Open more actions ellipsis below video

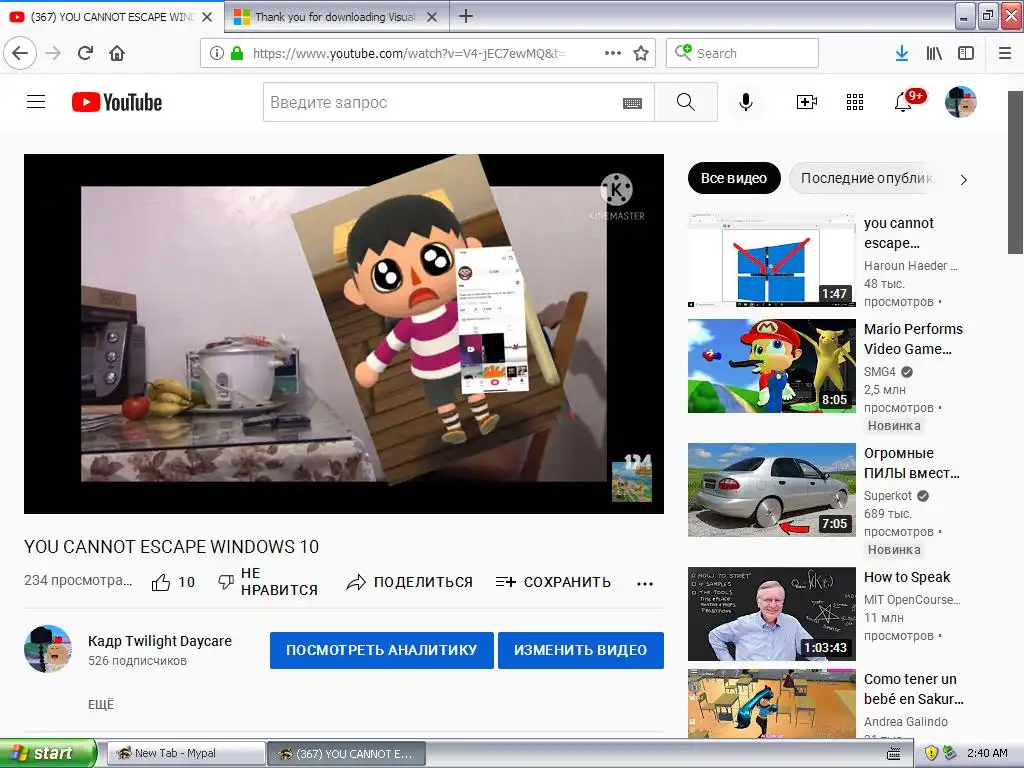645,584
